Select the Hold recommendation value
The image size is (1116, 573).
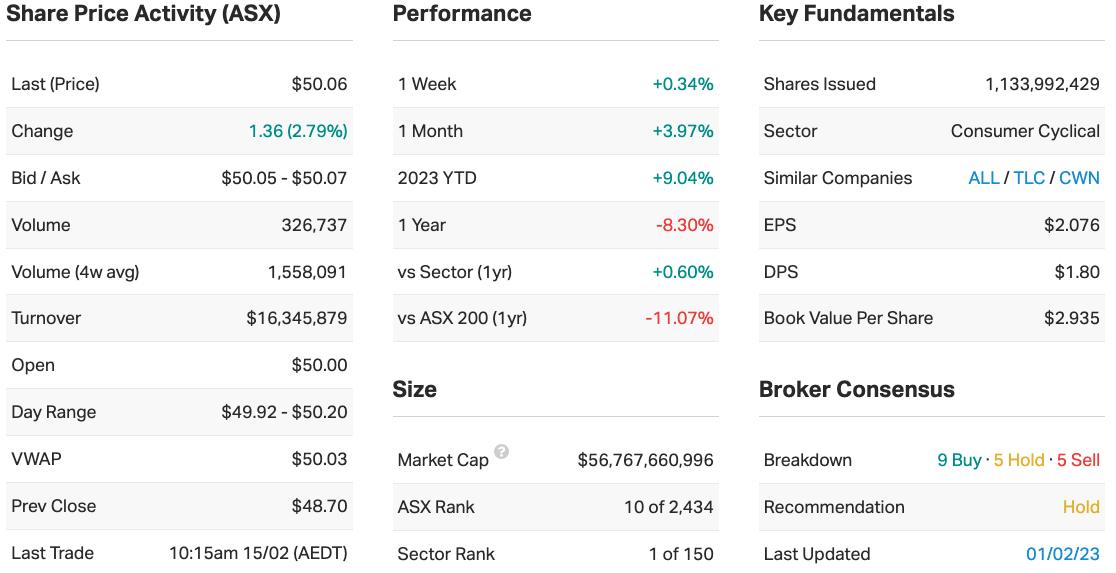(1081, 507)
